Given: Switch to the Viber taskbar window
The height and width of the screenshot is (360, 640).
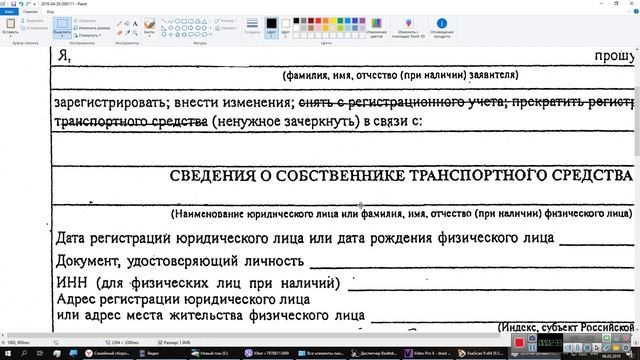Looking at the screenshot, I should pos(268,353).
